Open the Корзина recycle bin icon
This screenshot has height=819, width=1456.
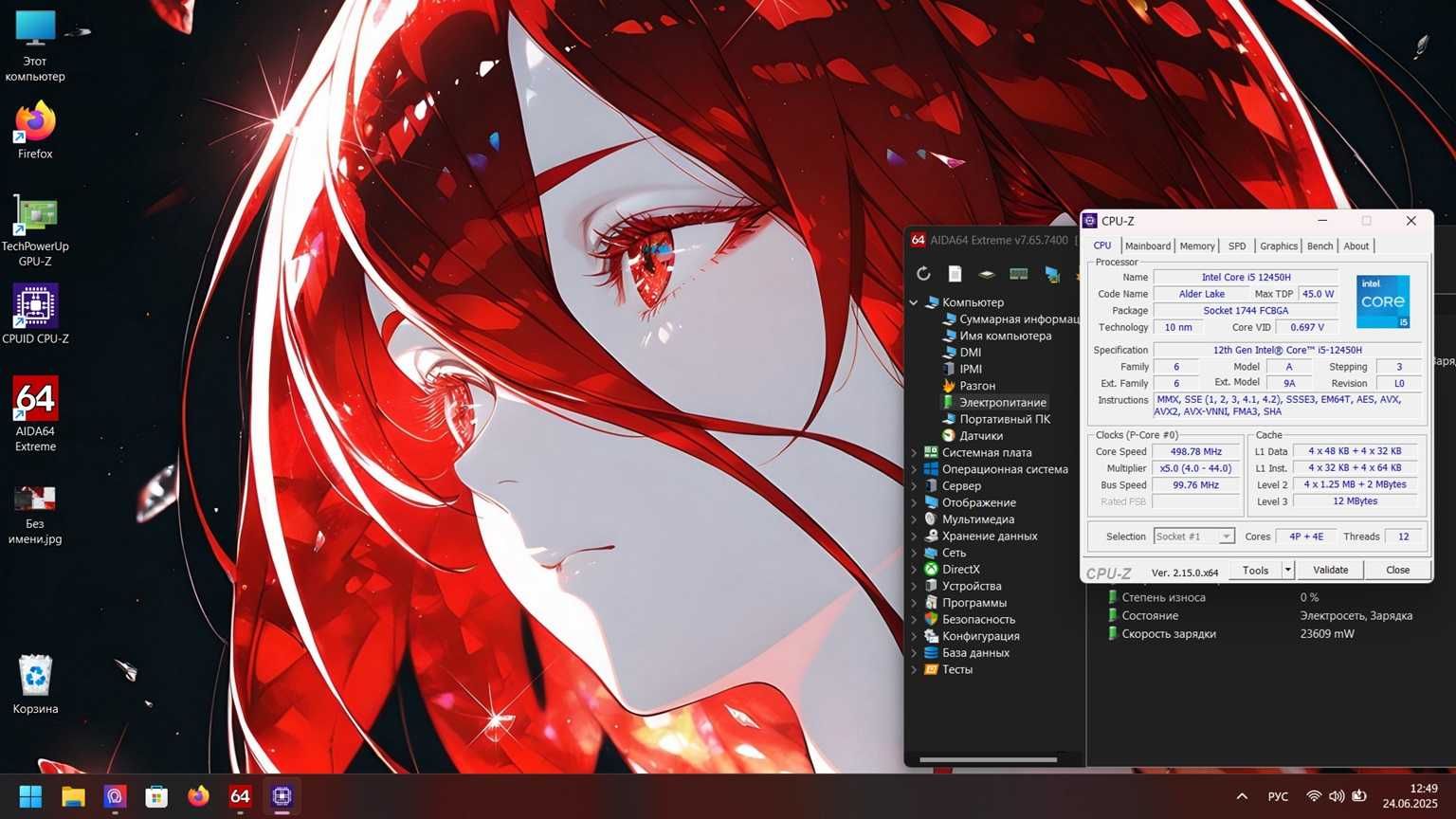click(x=35, y=684)
